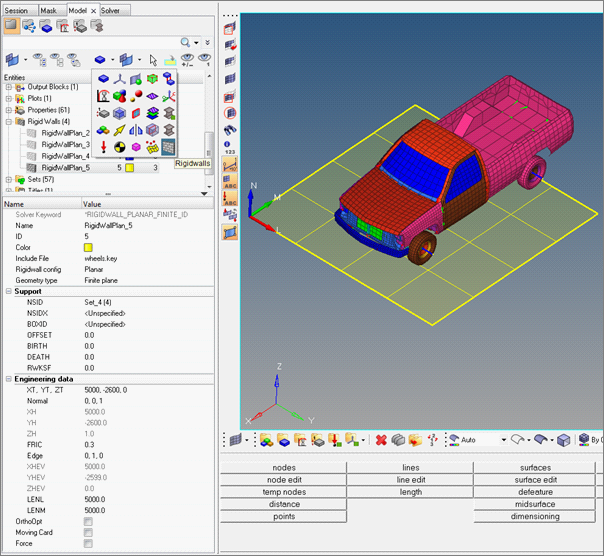
Task: Click the yellow Color swatch in properties
Action: click(88, 247)
